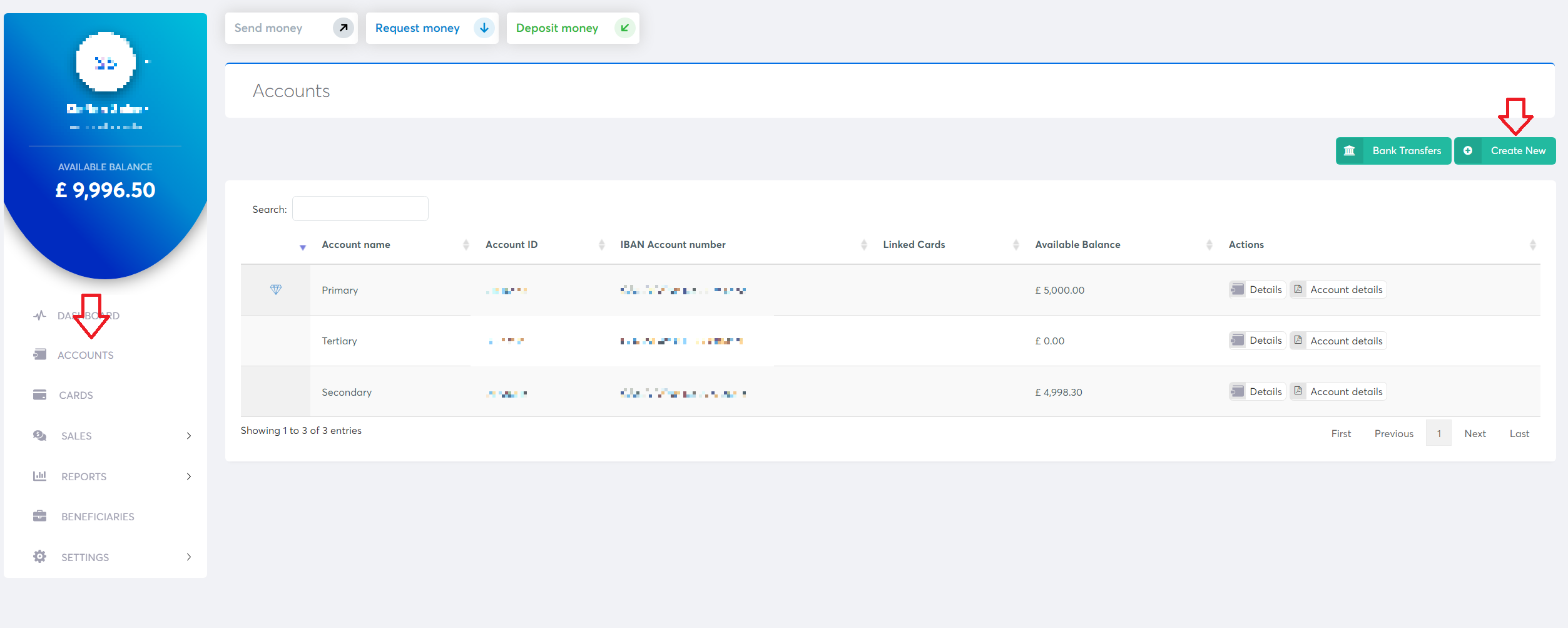Click the Reports bar chart icon
Viewport: 1568px width, 628px height.
point(40,476)
